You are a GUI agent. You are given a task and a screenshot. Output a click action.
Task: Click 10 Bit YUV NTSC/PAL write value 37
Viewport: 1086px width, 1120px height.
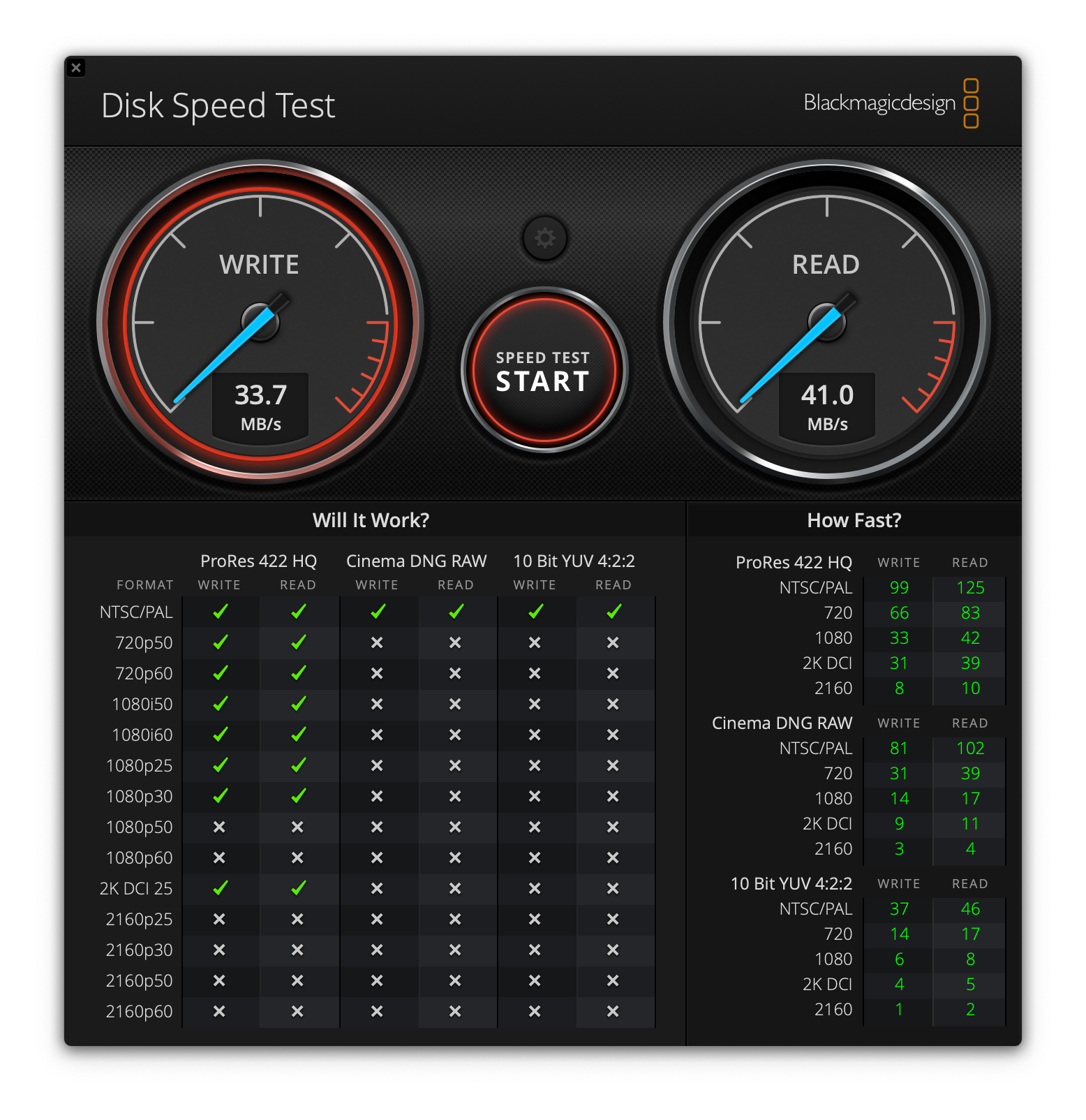point(899,909)
